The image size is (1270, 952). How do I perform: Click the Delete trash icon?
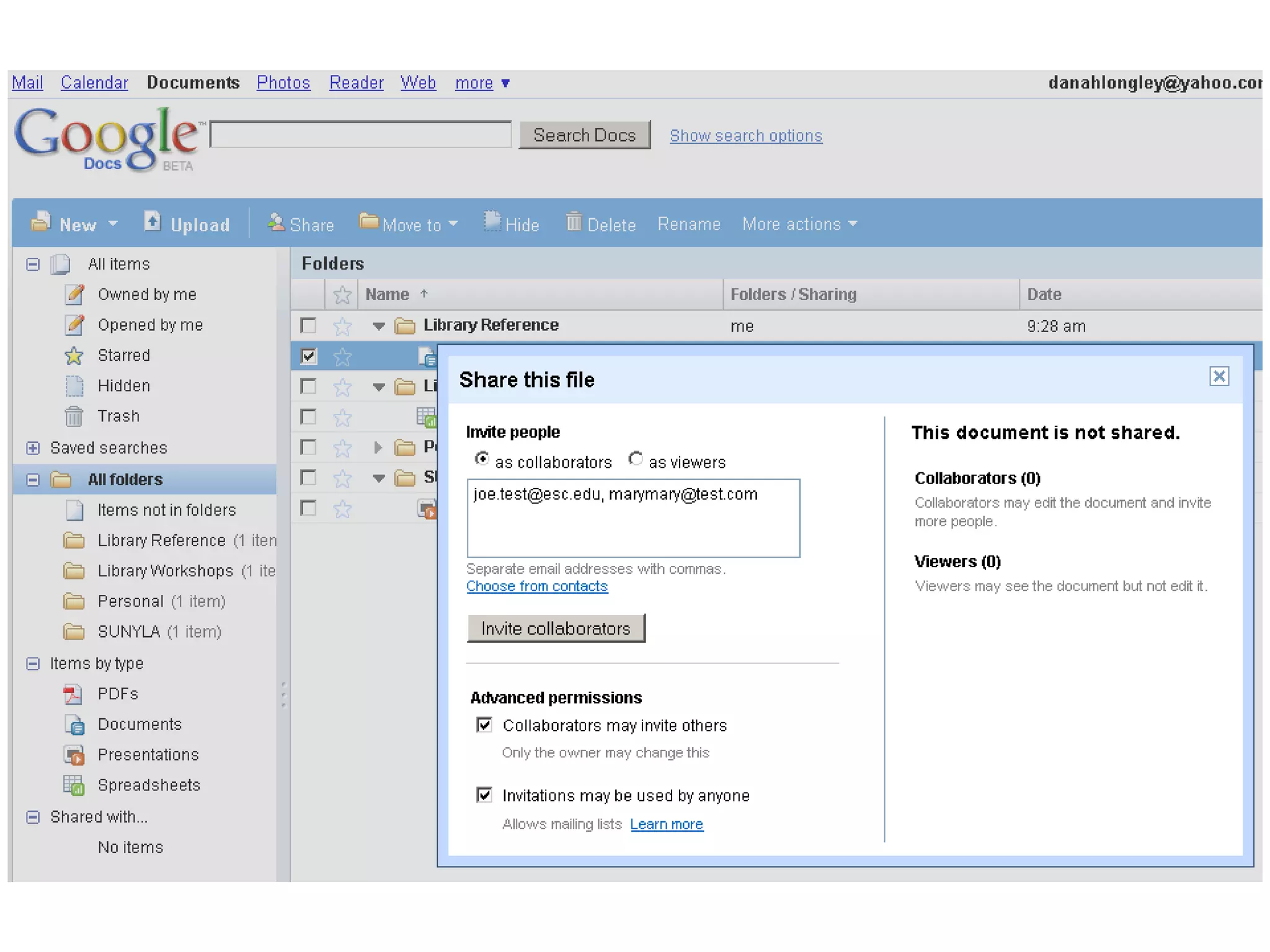pos(574,222)
